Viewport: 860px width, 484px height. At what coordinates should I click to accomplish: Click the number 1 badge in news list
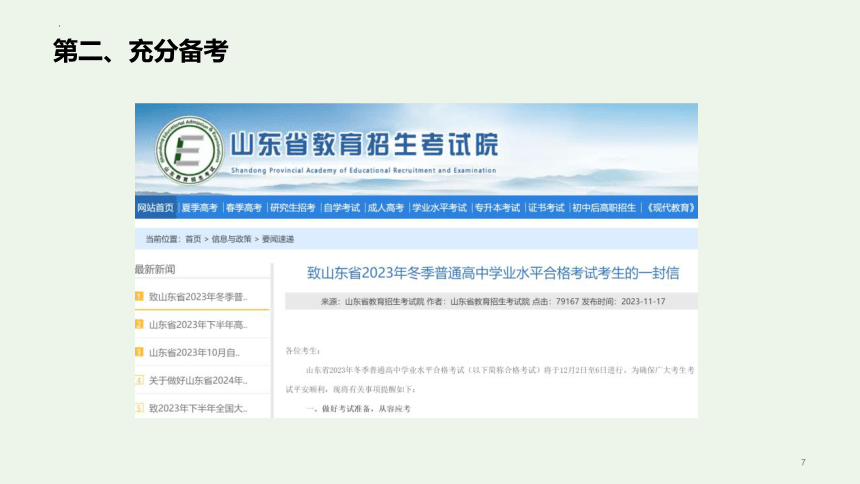[139, 296]
